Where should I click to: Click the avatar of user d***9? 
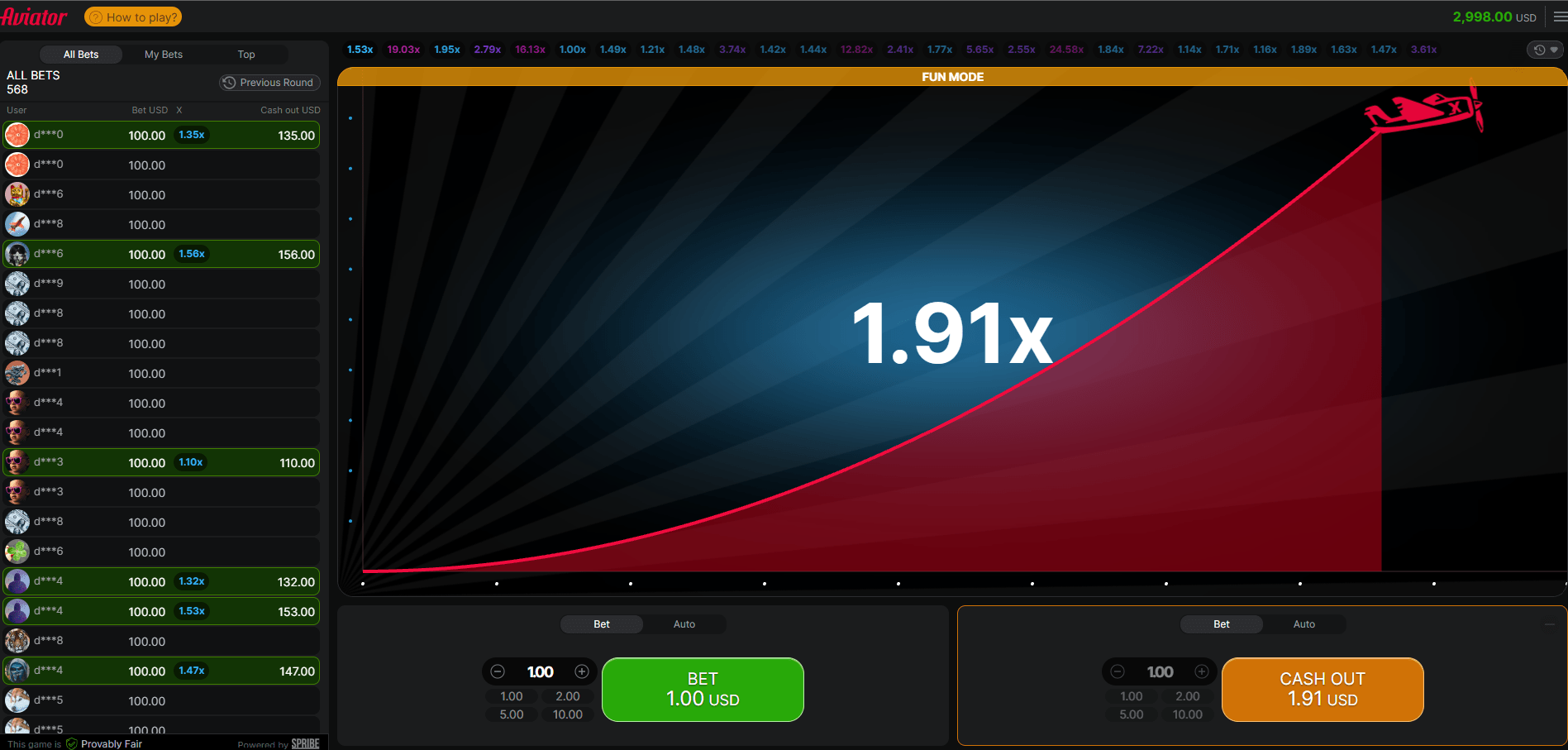17,284
